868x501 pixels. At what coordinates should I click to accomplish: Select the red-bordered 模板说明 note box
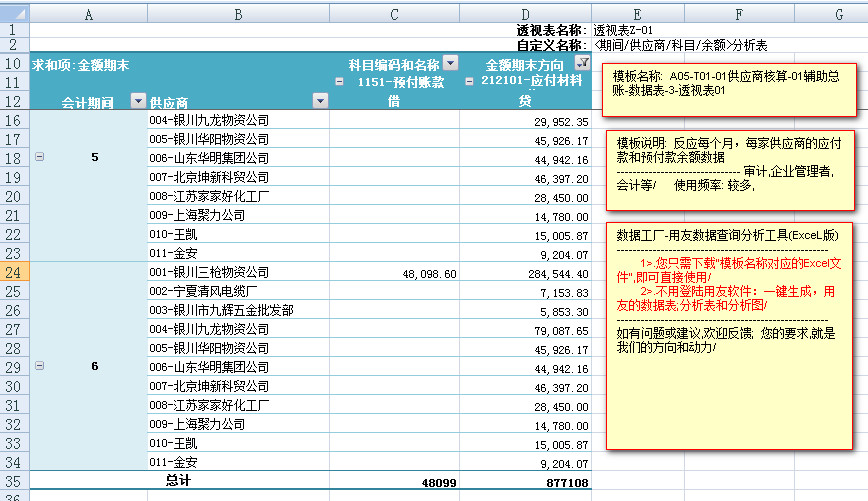(728, 168)
